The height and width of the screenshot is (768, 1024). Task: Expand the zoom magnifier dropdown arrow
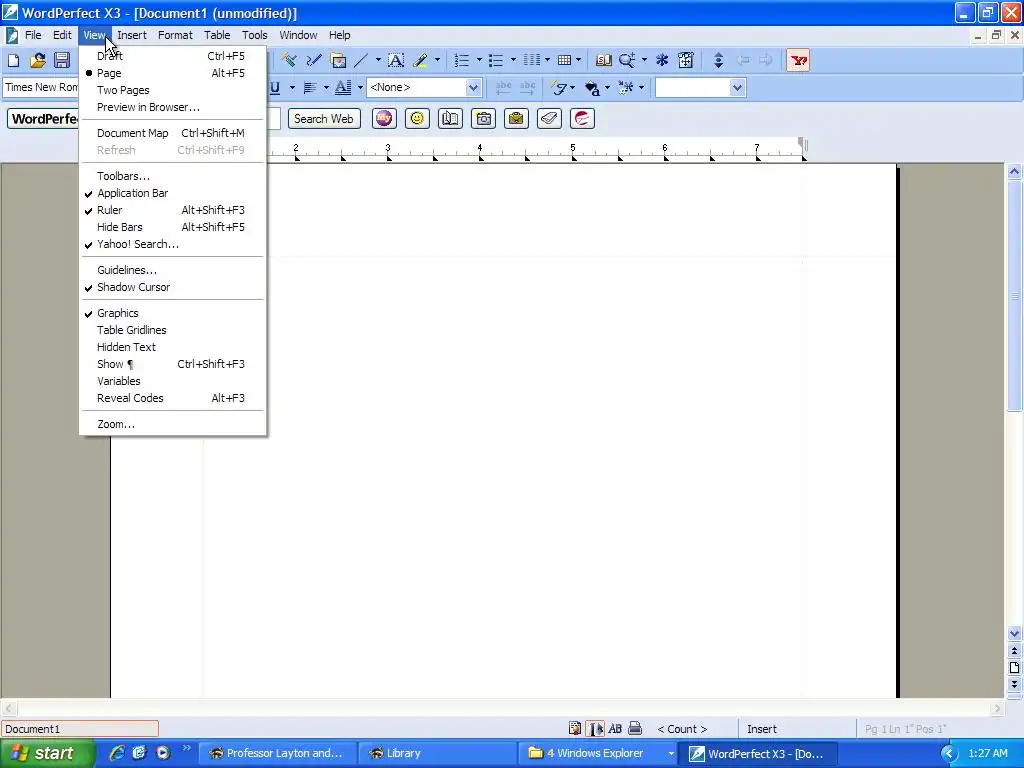coord(644,61)
